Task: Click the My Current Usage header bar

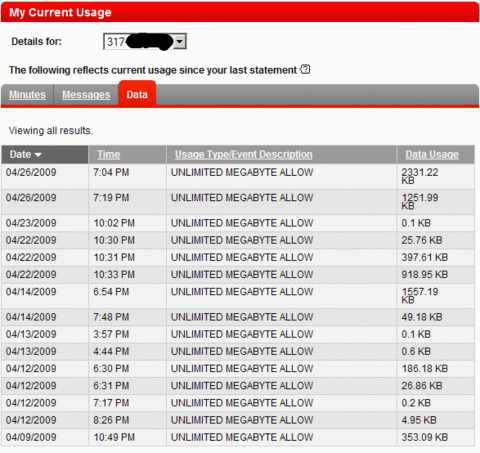Action: [240, 12]
